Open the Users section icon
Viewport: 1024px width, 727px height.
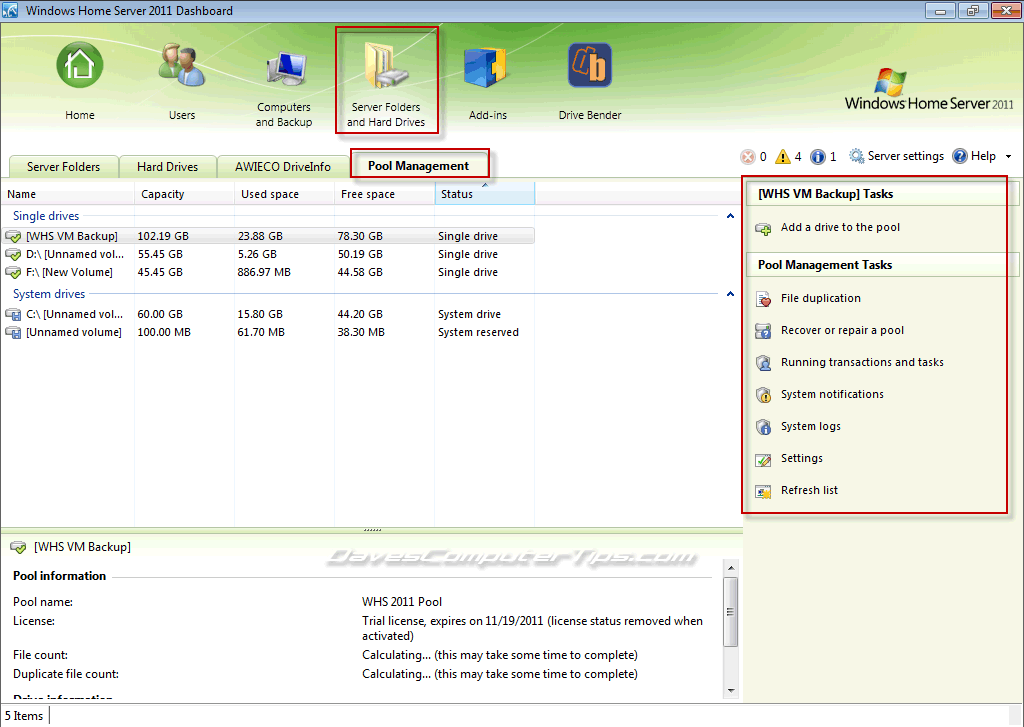click(x=182, y=65)
